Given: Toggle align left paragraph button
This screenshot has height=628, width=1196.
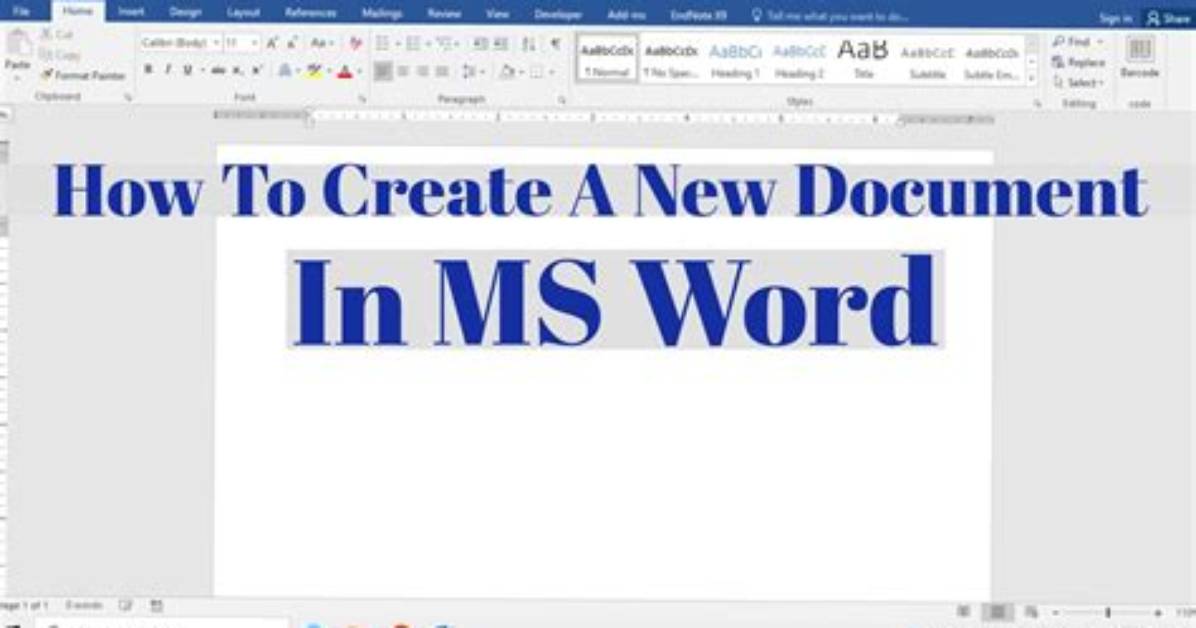Looking at the screenshot, I should pos(383,72).
